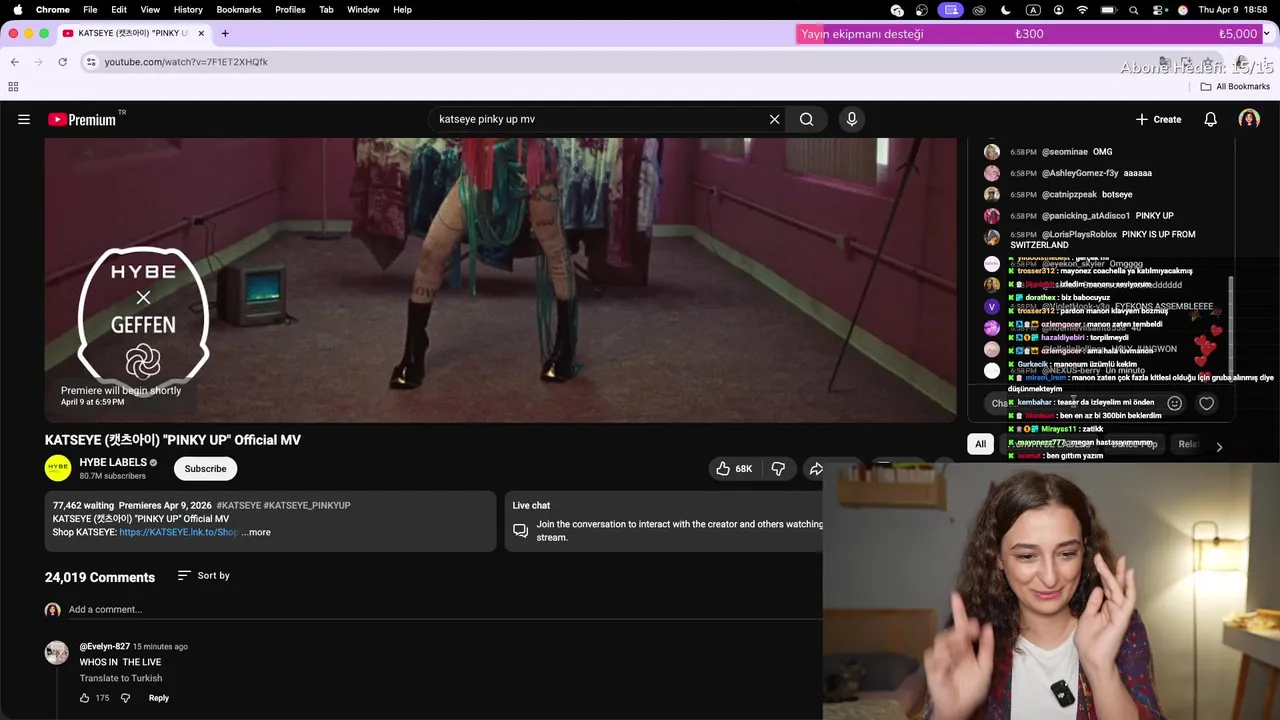
Task: Click @LorisPlaysRoblox chat message
Action: pos(1103,239)
